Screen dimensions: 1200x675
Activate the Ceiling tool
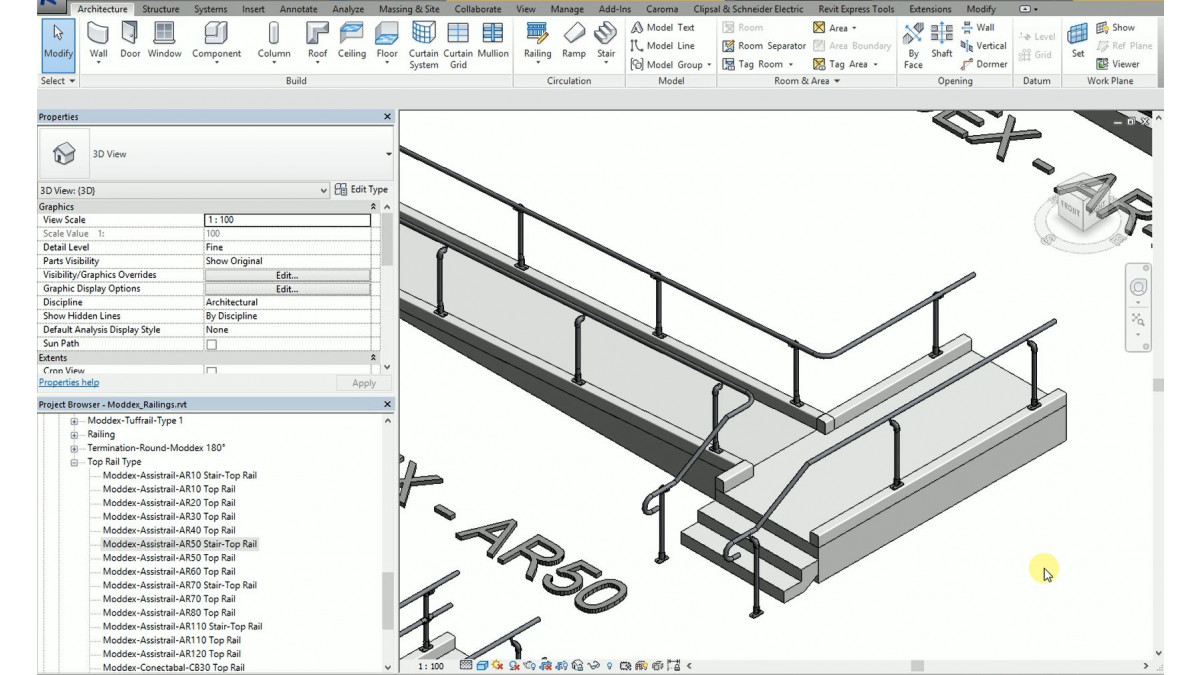(352, 40)
